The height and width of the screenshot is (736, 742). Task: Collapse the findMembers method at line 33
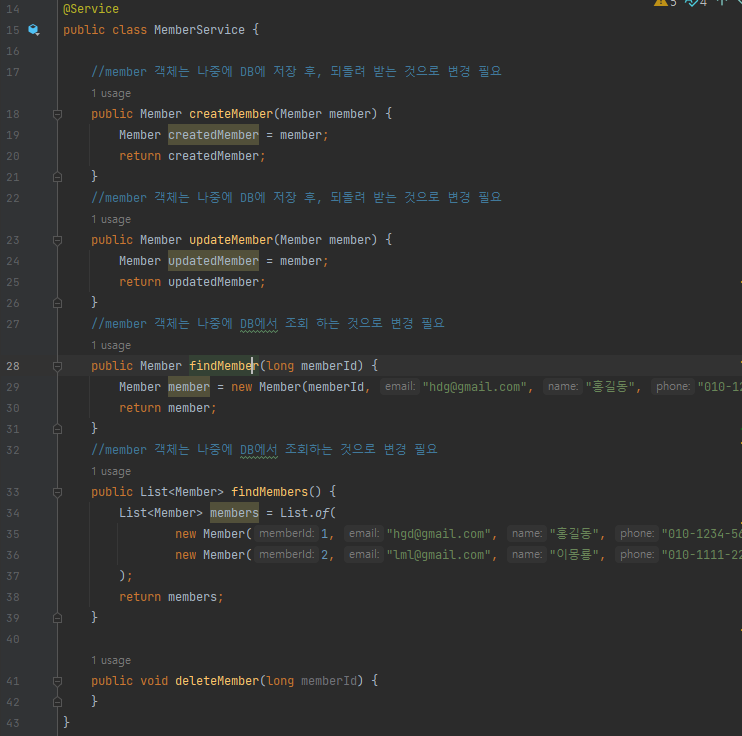click(x=57, y=492)
